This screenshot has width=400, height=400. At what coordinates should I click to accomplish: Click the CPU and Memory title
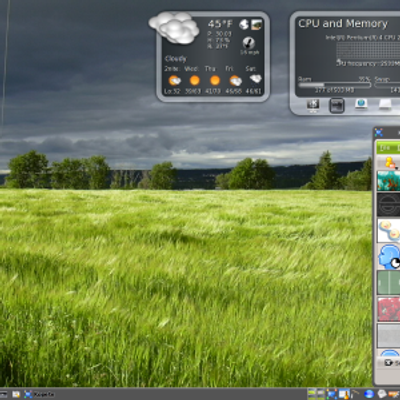(x=343, y=24)
